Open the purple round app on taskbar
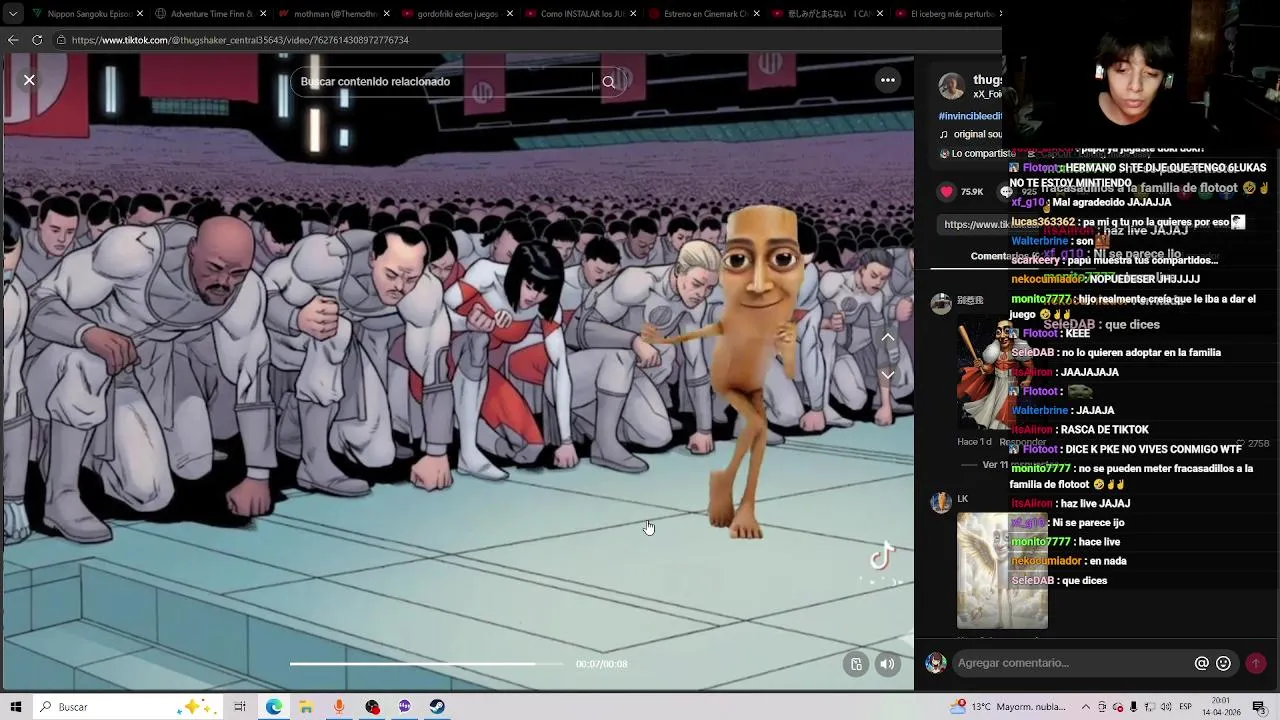 pos(405,707)
